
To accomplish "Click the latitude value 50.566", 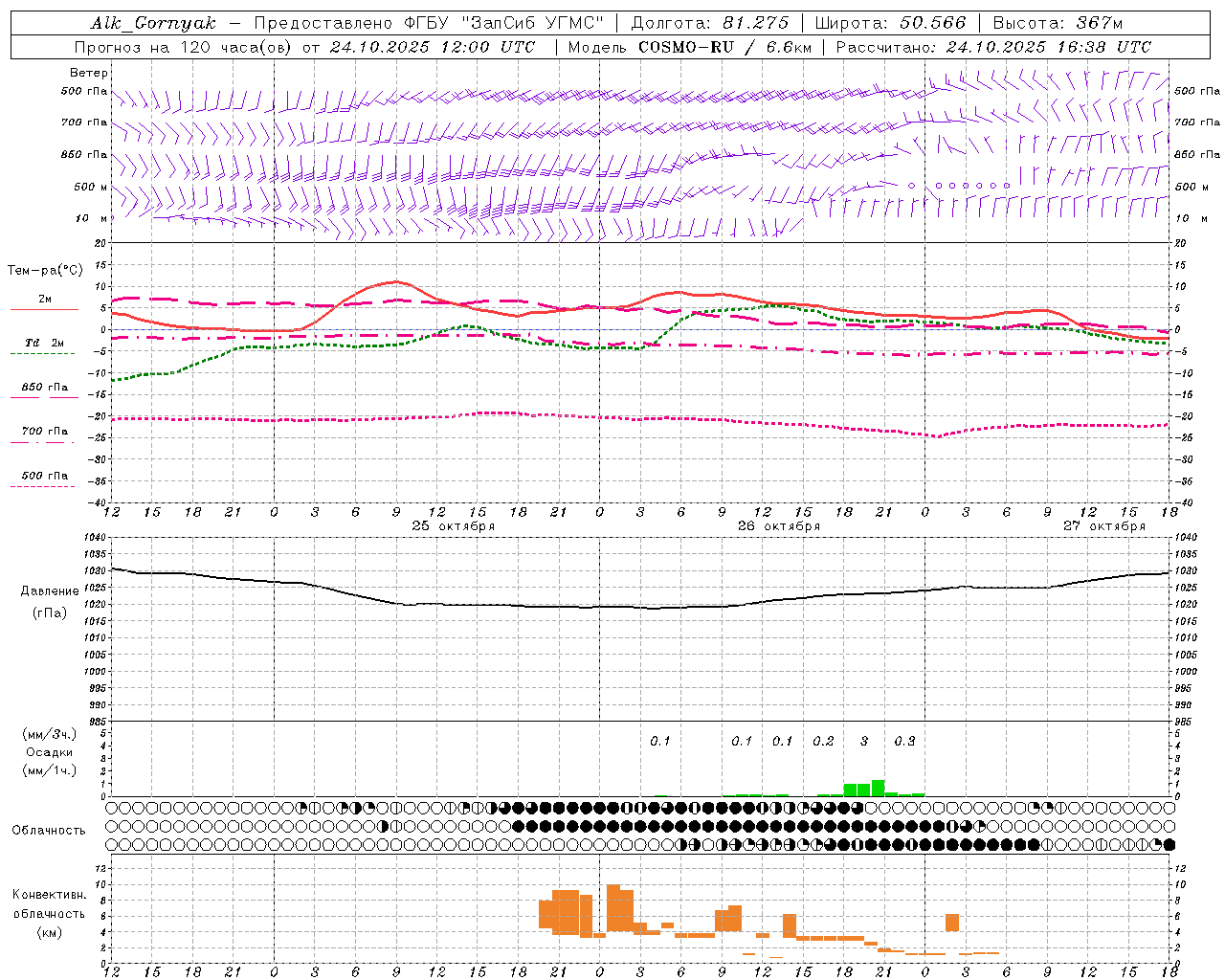I will (x=933, y=23).
